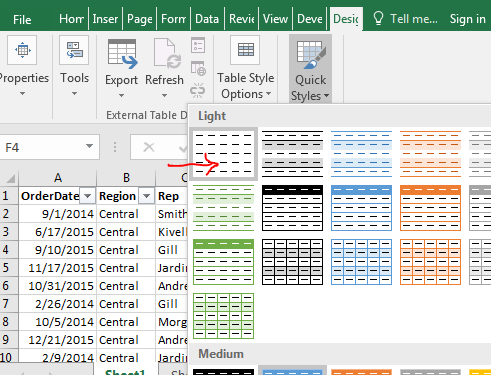Switch to the Design ribbon tab

(x=346, y=19)
